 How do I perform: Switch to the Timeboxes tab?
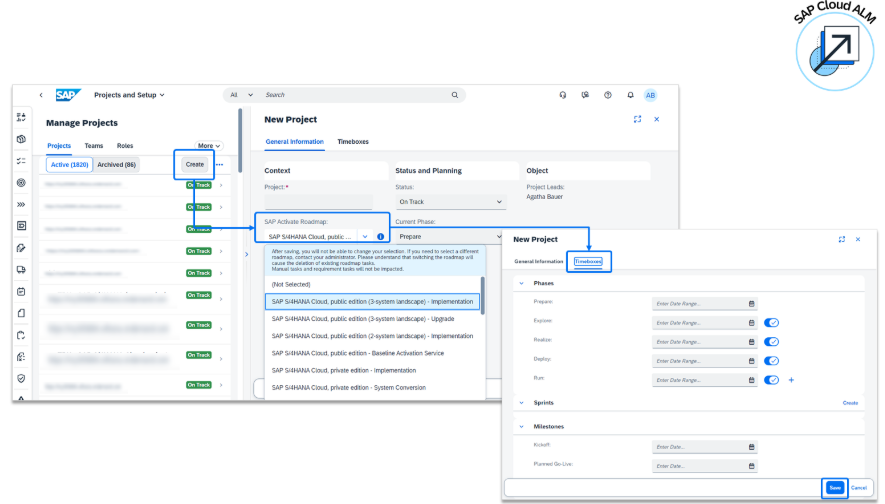(353, 142)
